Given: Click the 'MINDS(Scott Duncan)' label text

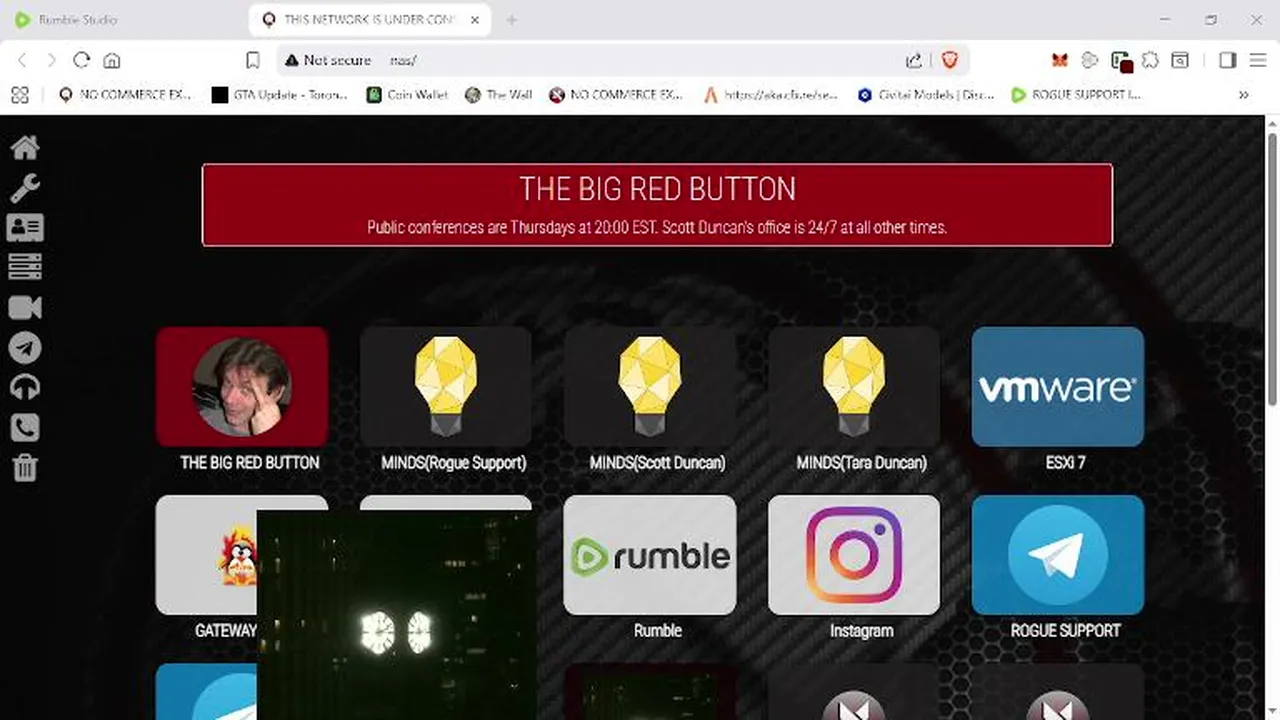Looking at the screenshot, I should tap(657, 463).
